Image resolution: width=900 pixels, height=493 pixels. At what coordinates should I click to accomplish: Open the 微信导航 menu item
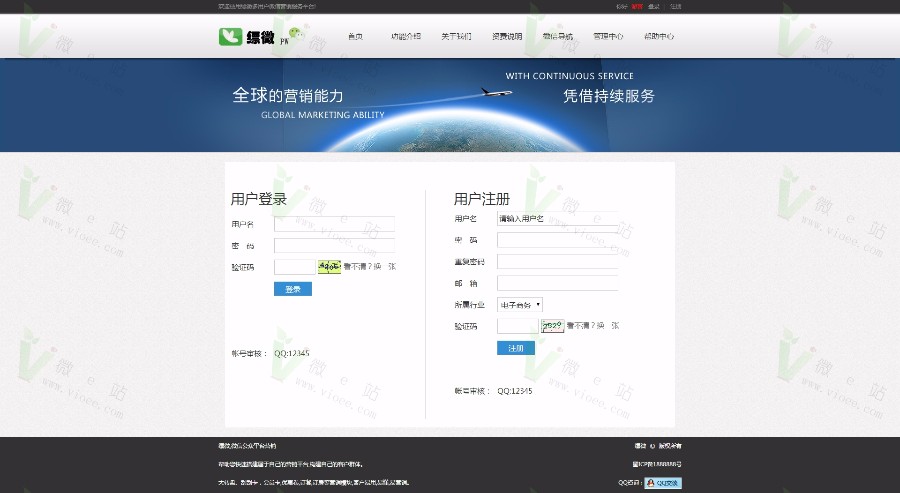[557, 36]
